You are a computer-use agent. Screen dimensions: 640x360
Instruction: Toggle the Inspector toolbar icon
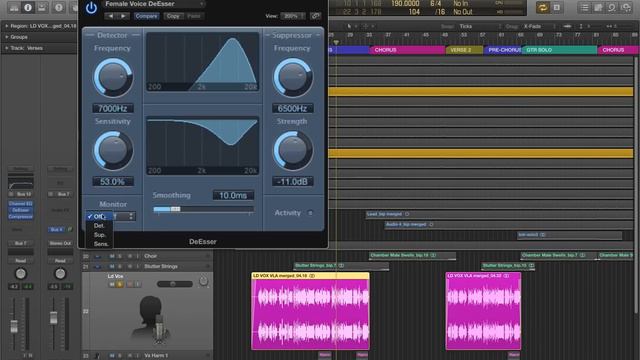click(28, 7)
